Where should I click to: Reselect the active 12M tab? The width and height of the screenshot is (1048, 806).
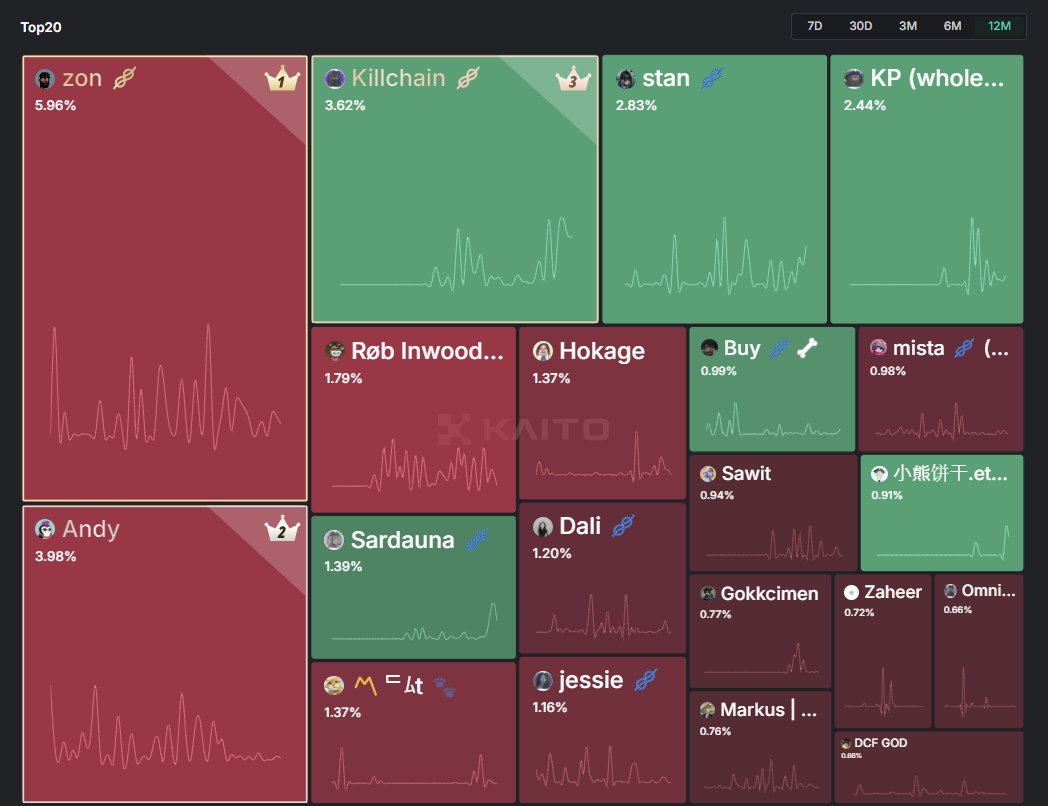click(x=999, y=26)
